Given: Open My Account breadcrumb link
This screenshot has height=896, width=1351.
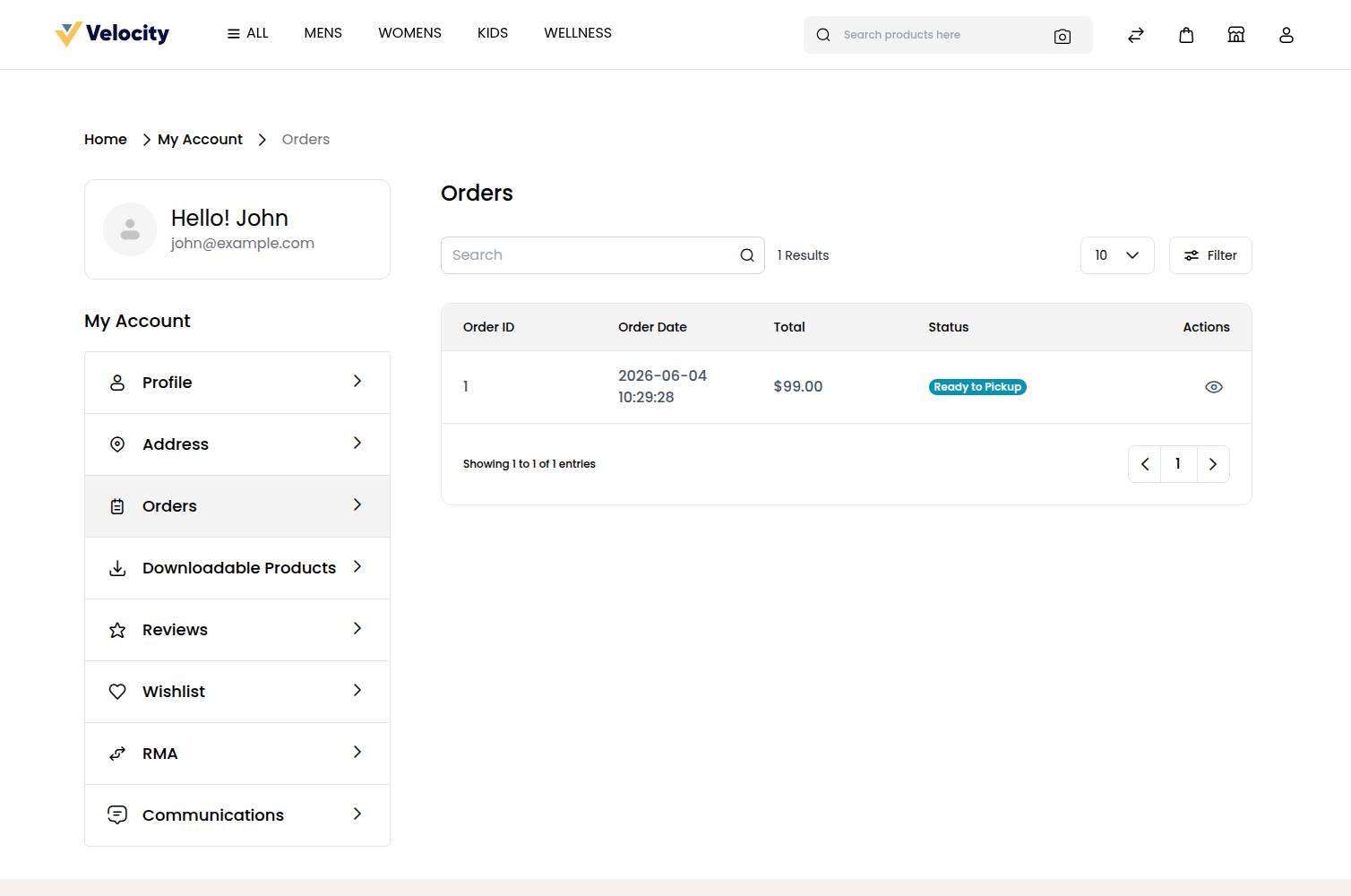Looking at the screenshot, I should [200, 140].
